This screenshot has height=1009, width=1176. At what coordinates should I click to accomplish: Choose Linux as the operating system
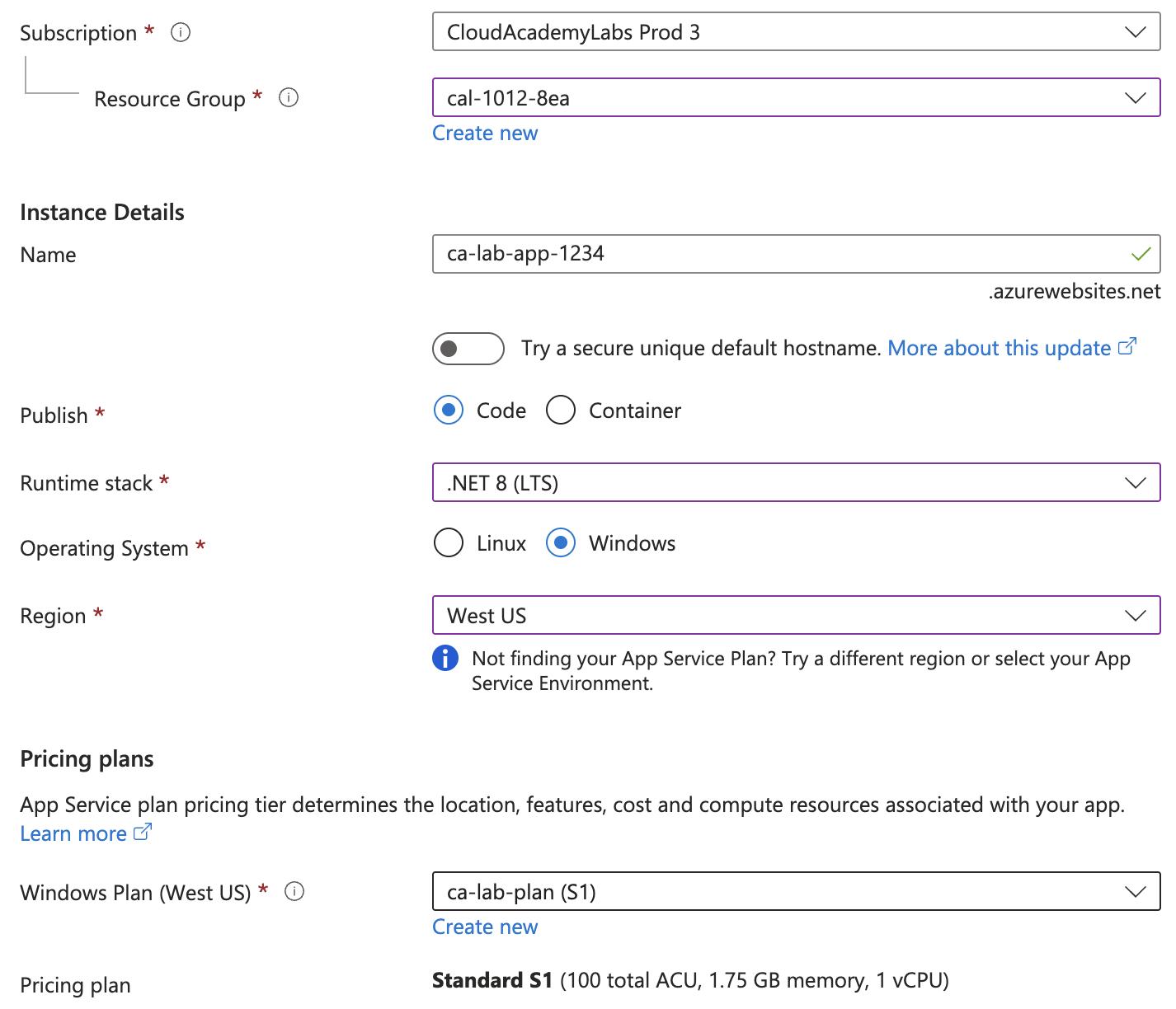pyautogui.click(x=449, y=543)
